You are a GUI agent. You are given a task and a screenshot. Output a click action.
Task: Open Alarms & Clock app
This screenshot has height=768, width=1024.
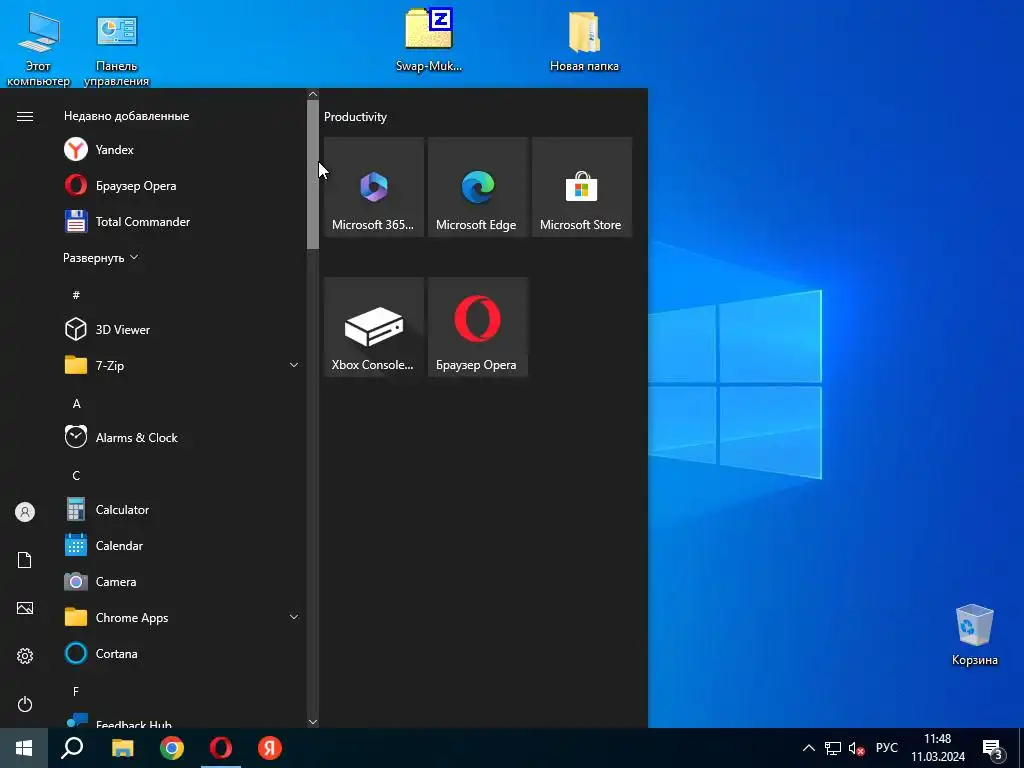[180, 438]
